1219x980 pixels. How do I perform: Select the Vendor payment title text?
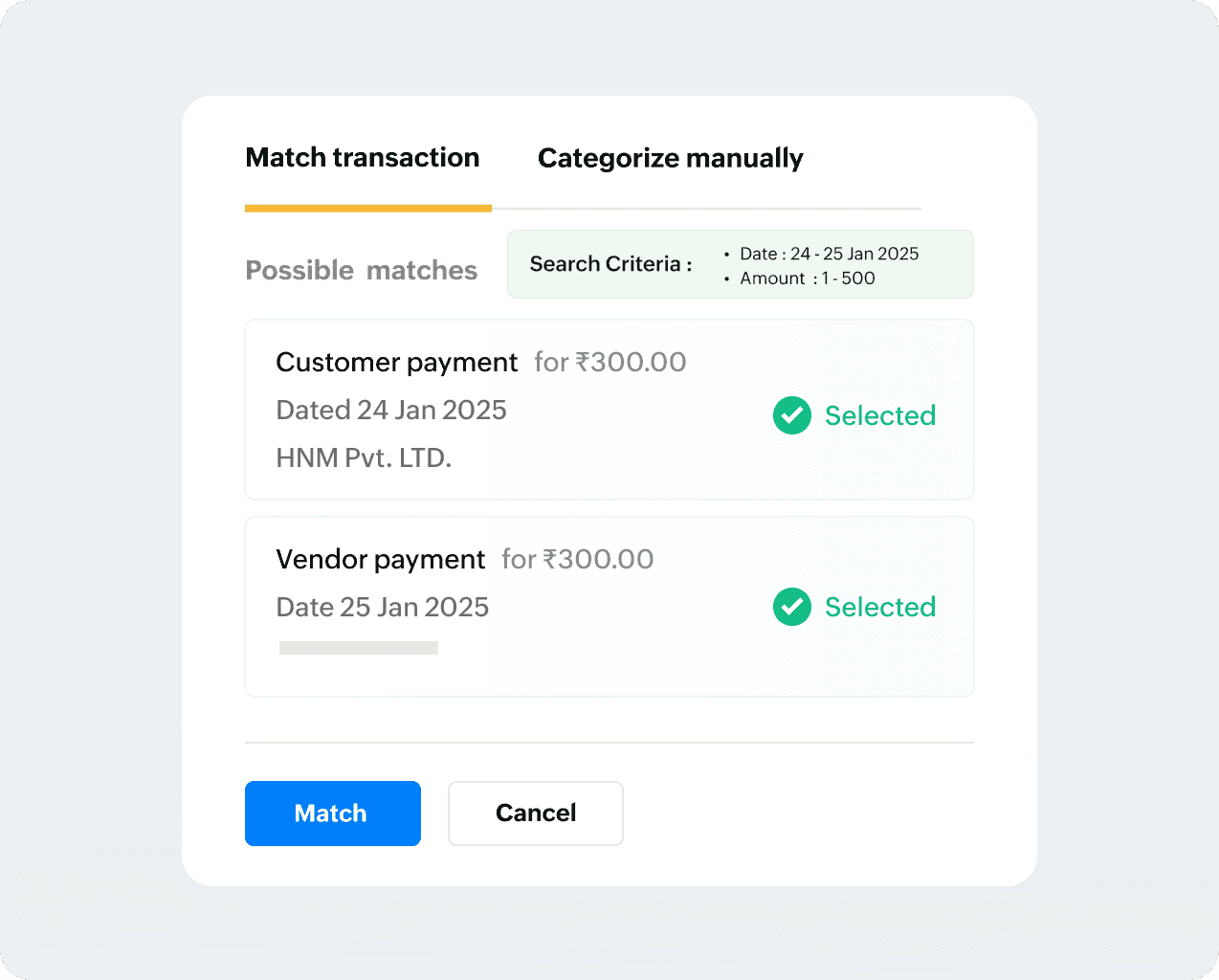[x=380, y=560]
